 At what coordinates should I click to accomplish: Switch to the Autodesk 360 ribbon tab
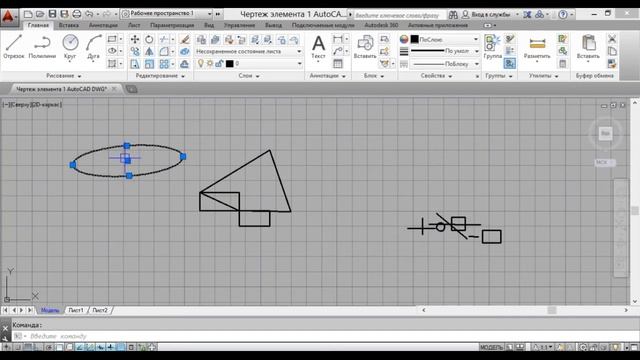pyautogui.click(x=381, y=25)
